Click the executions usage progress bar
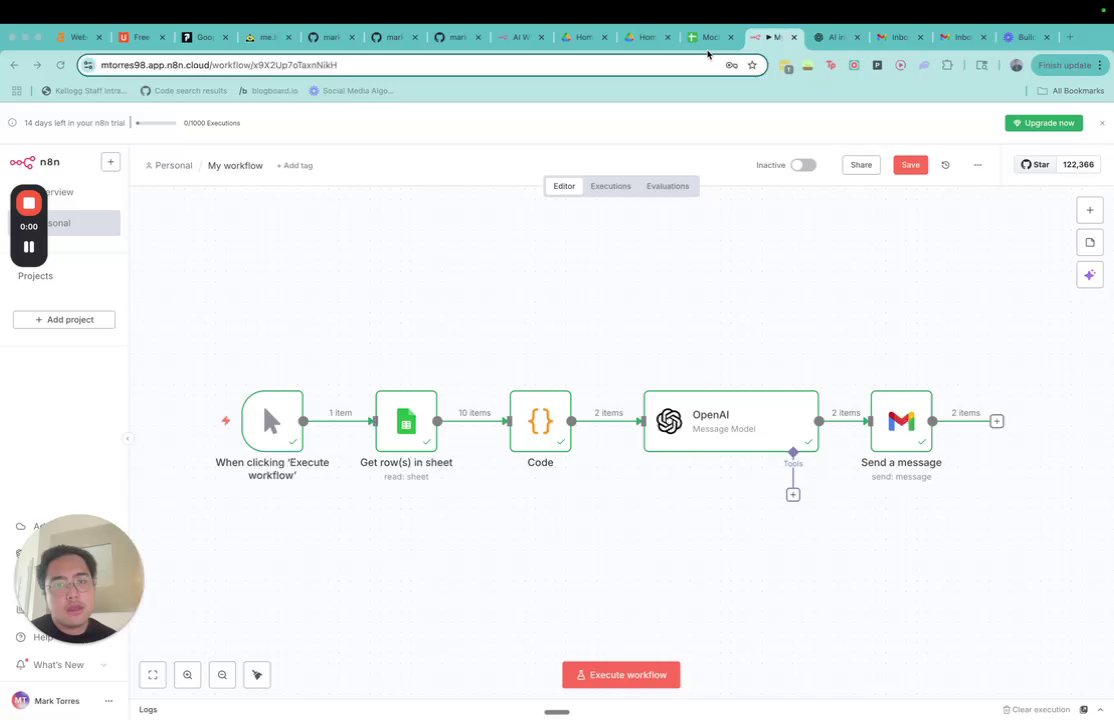The height and width of the screenshot is (720, 1114). pos(156,123)
